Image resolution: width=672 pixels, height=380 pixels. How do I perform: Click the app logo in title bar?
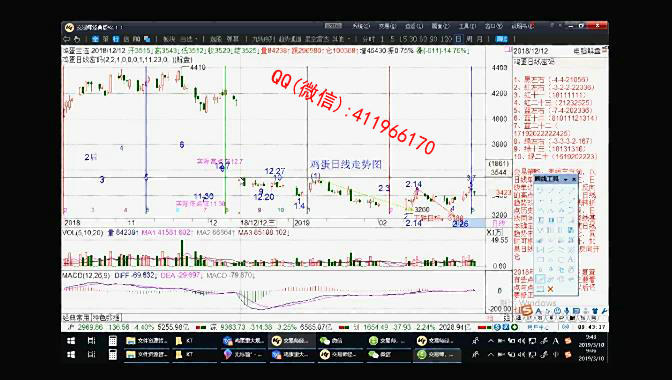coord(69,27)
